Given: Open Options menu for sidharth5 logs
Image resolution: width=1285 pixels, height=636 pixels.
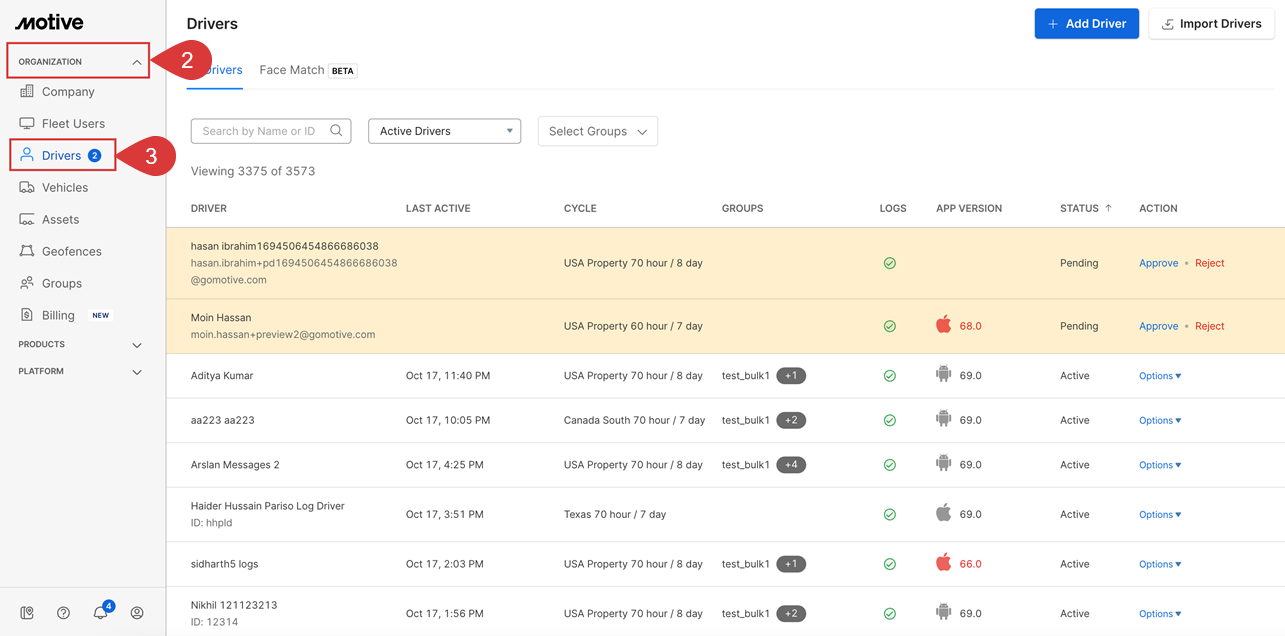Looking at the screenshot, I should point(1160,564).
